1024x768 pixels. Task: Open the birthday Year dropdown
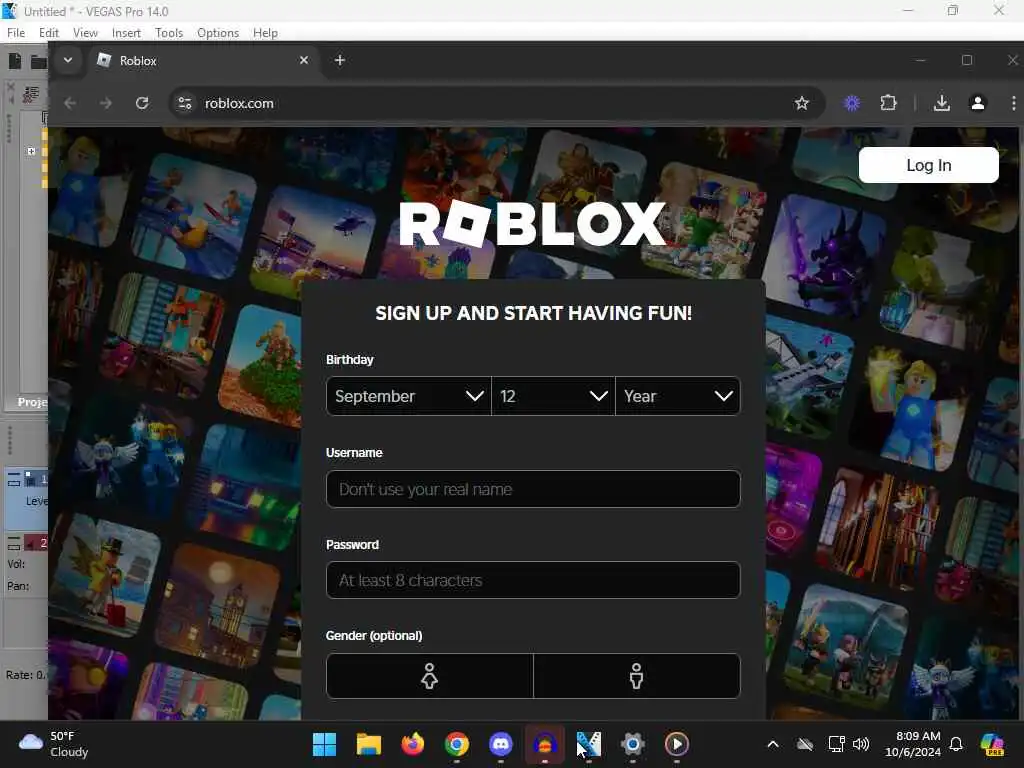click(678, 396)
